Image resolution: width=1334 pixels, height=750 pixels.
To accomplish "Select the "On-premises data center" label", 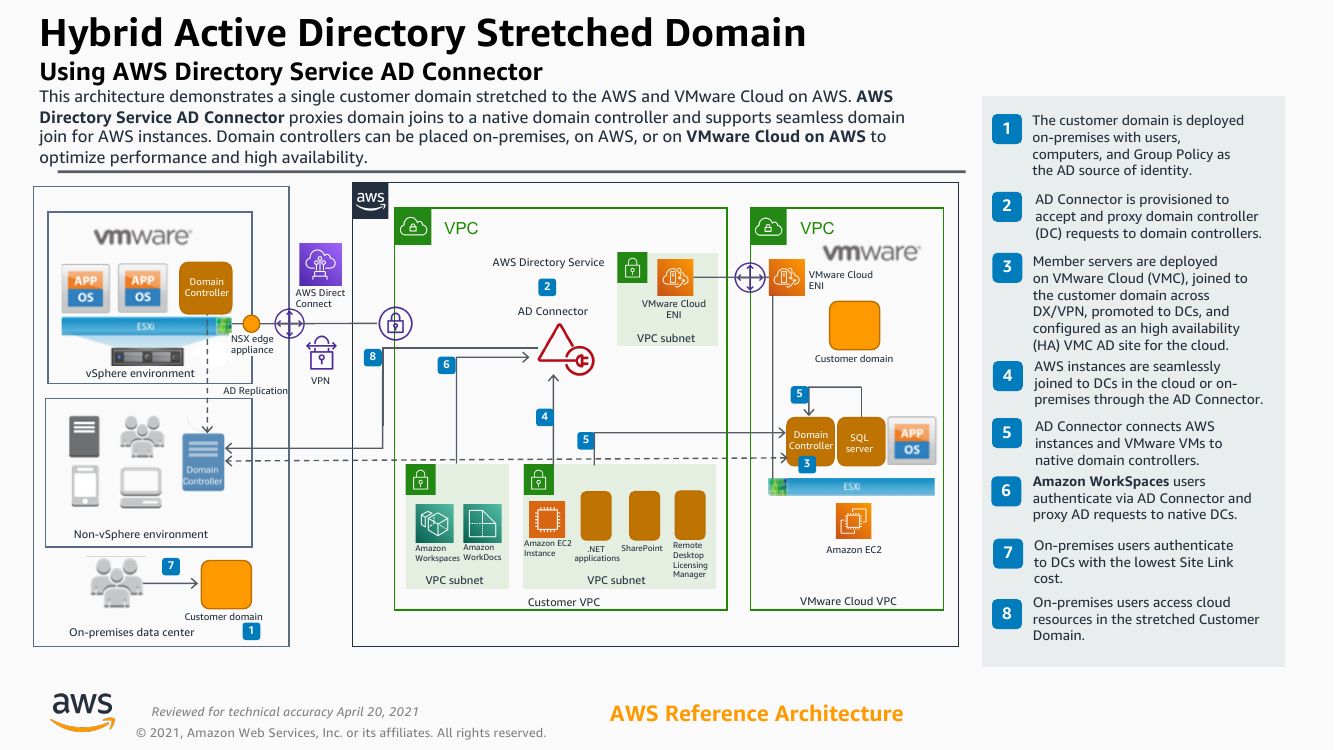I will click(132, 632).
